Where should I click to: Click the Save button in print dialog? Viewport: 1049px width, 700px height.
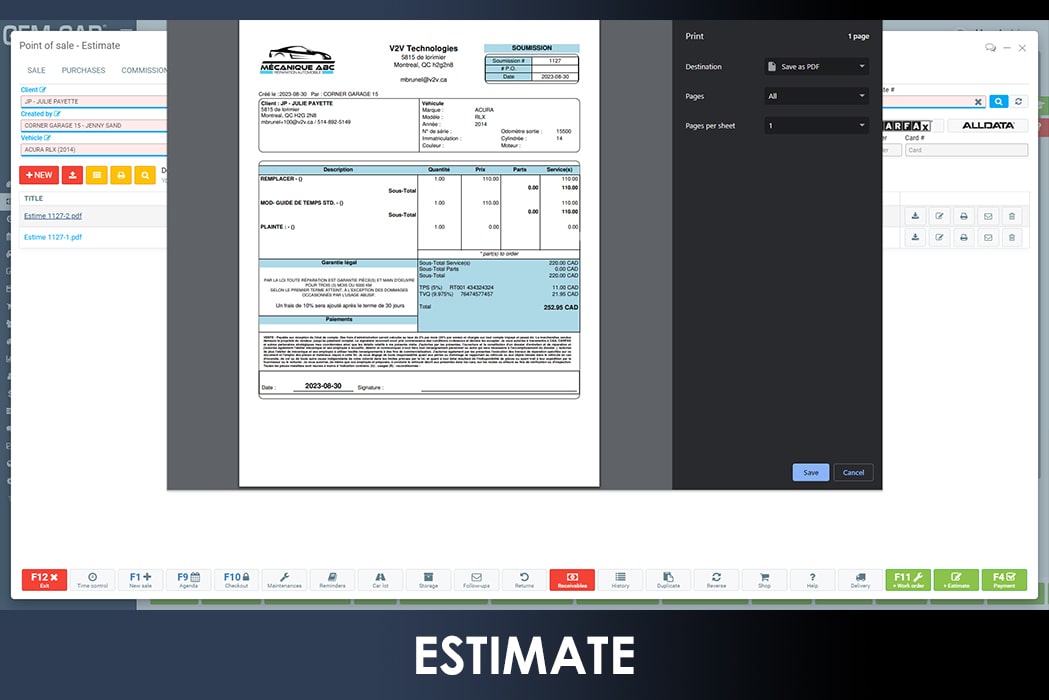tap(810, 473)
